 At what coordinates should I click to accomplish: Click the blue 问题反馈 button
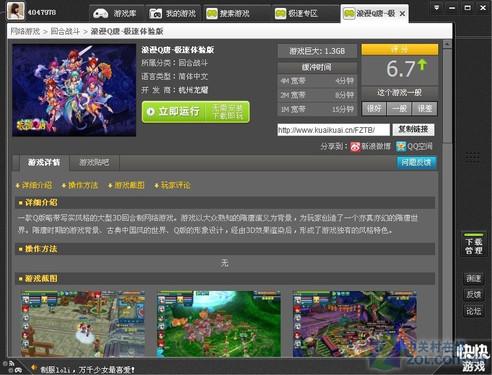point(416,163)
